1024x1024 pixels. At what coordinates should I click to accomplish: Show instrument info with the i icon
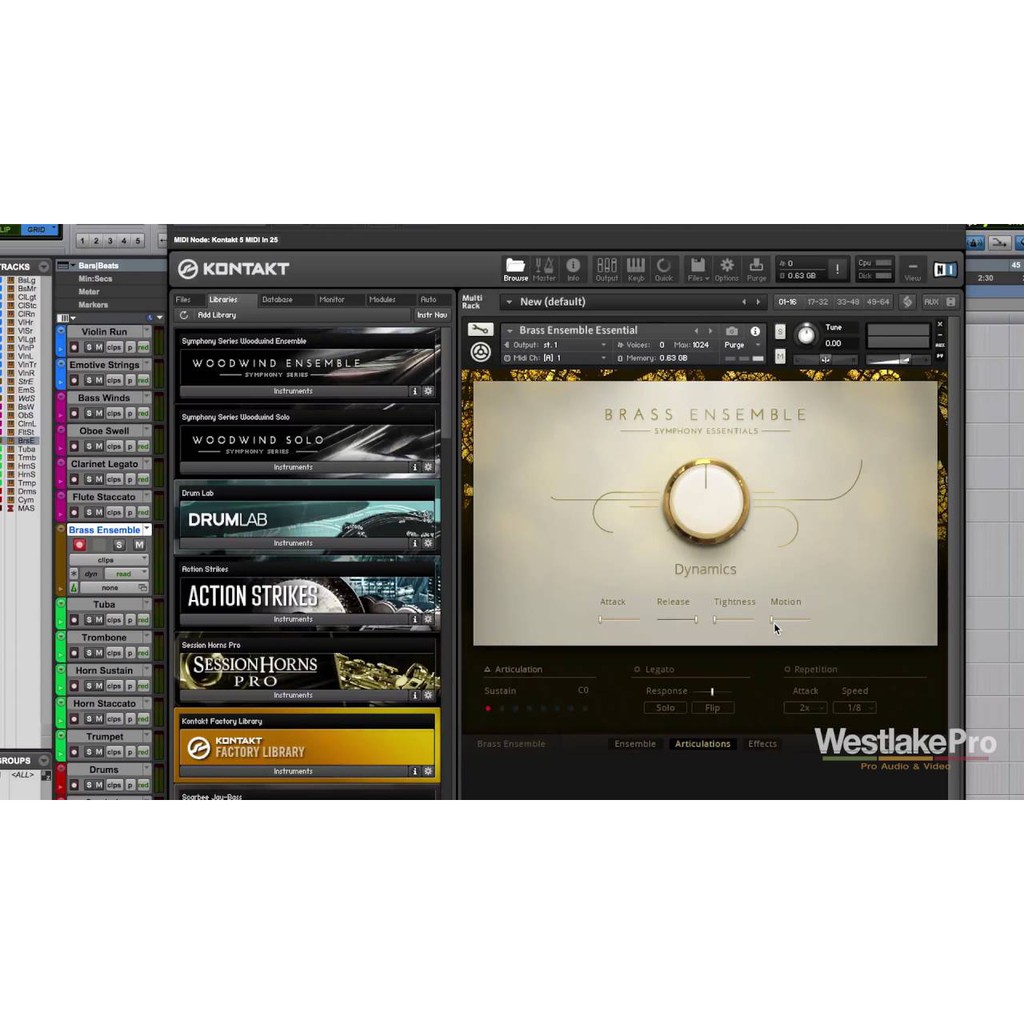pyautogui.click(x=755, y=331)
